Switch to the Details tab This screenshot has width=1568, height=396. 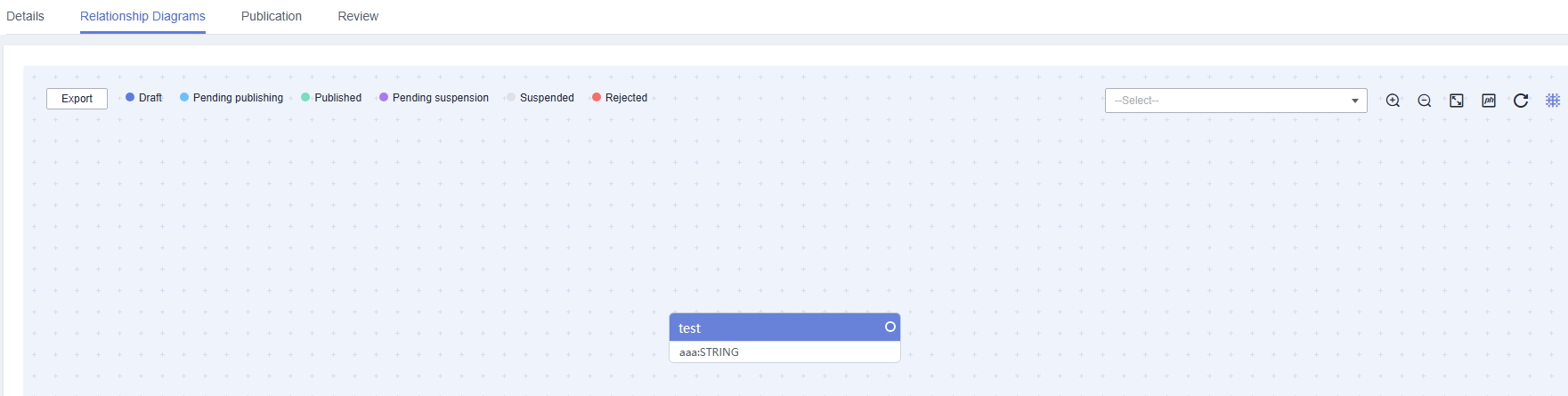[x=25, y=16]
